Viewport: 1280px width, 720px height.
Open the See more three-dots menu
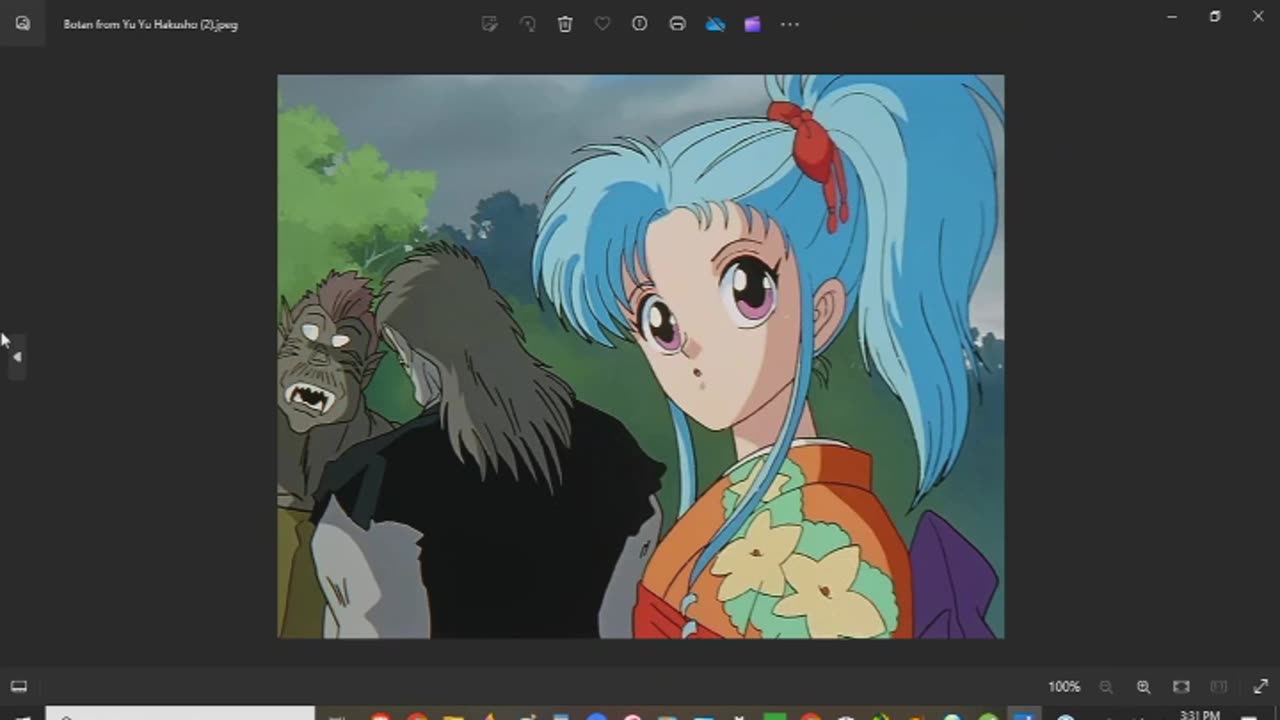coord(790,24)
